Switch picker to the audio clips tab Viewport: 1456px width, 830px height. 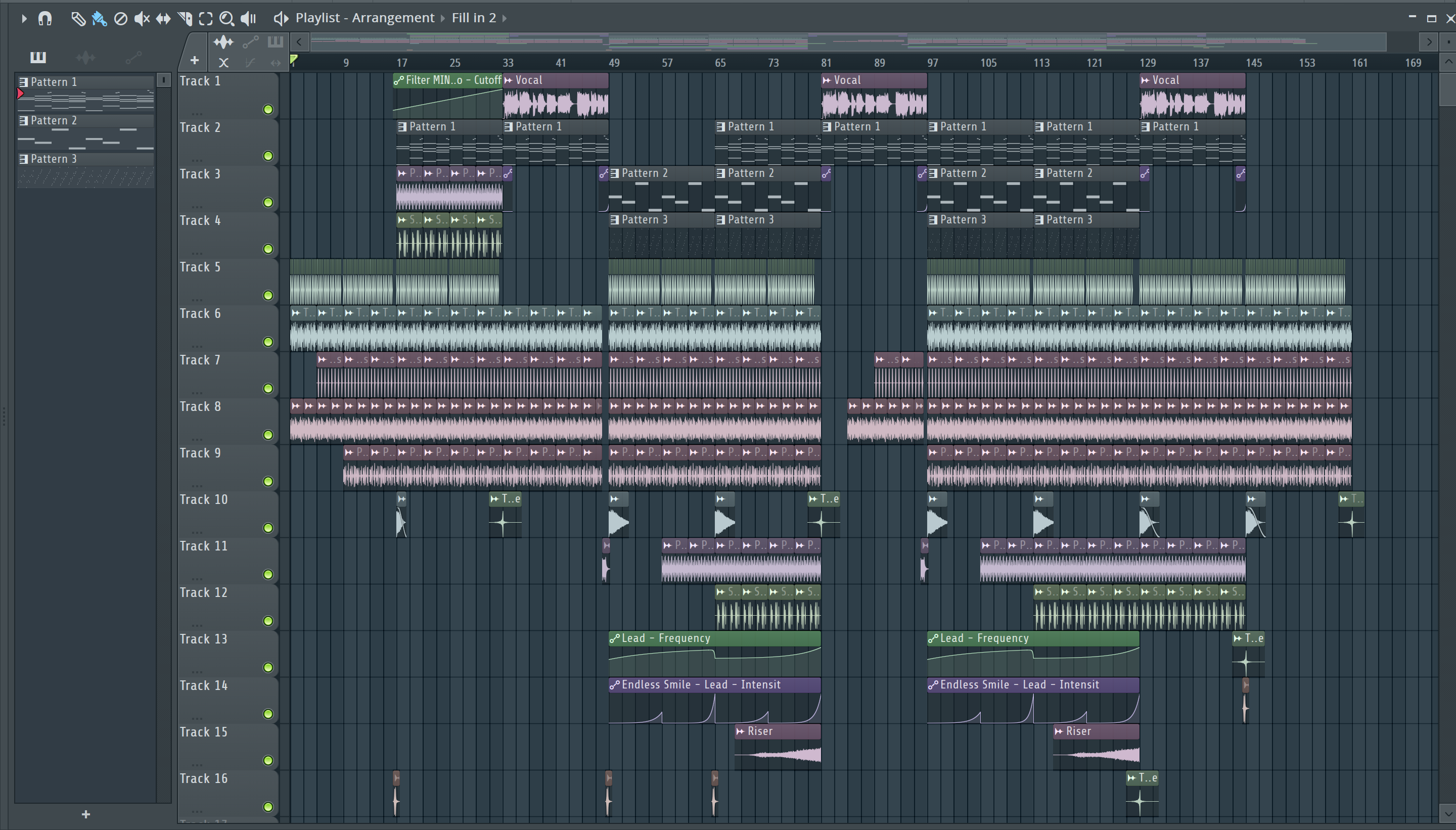click(85, 57)
